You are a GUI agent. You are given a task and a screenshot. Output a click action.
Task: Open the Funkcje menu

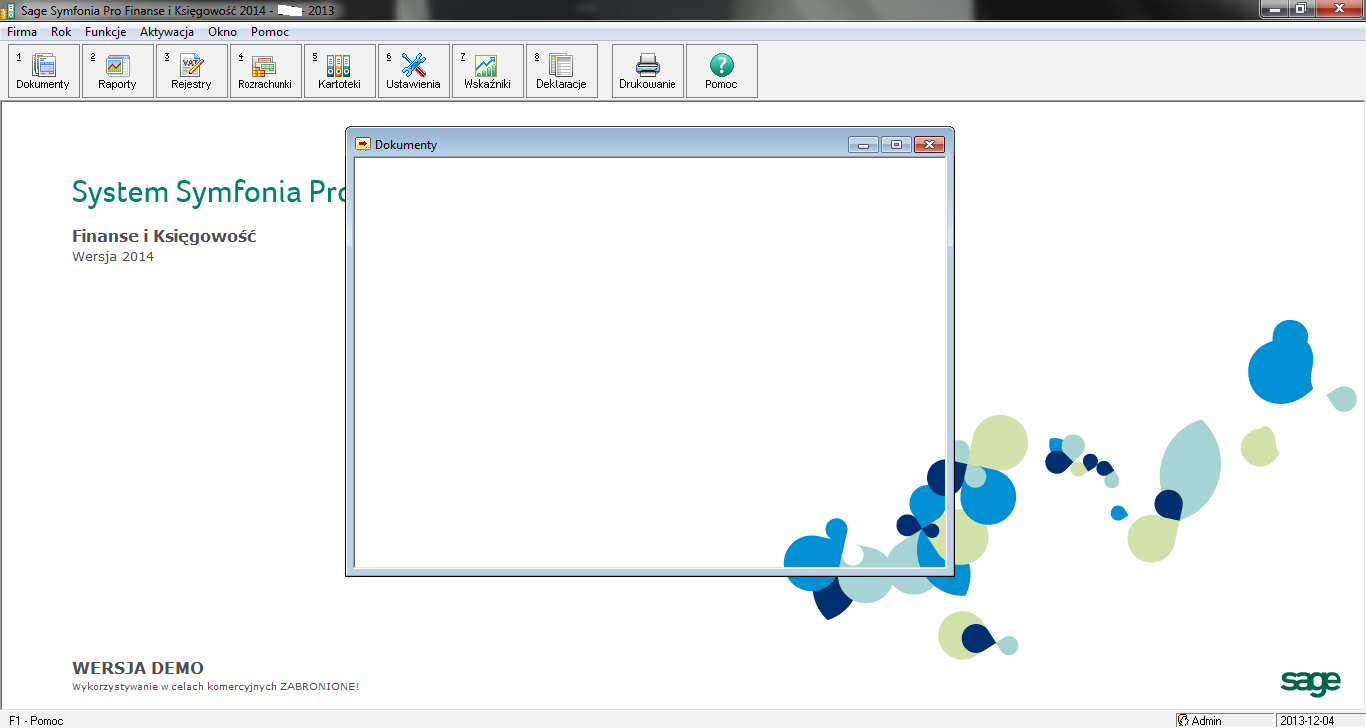pos(105,32)
